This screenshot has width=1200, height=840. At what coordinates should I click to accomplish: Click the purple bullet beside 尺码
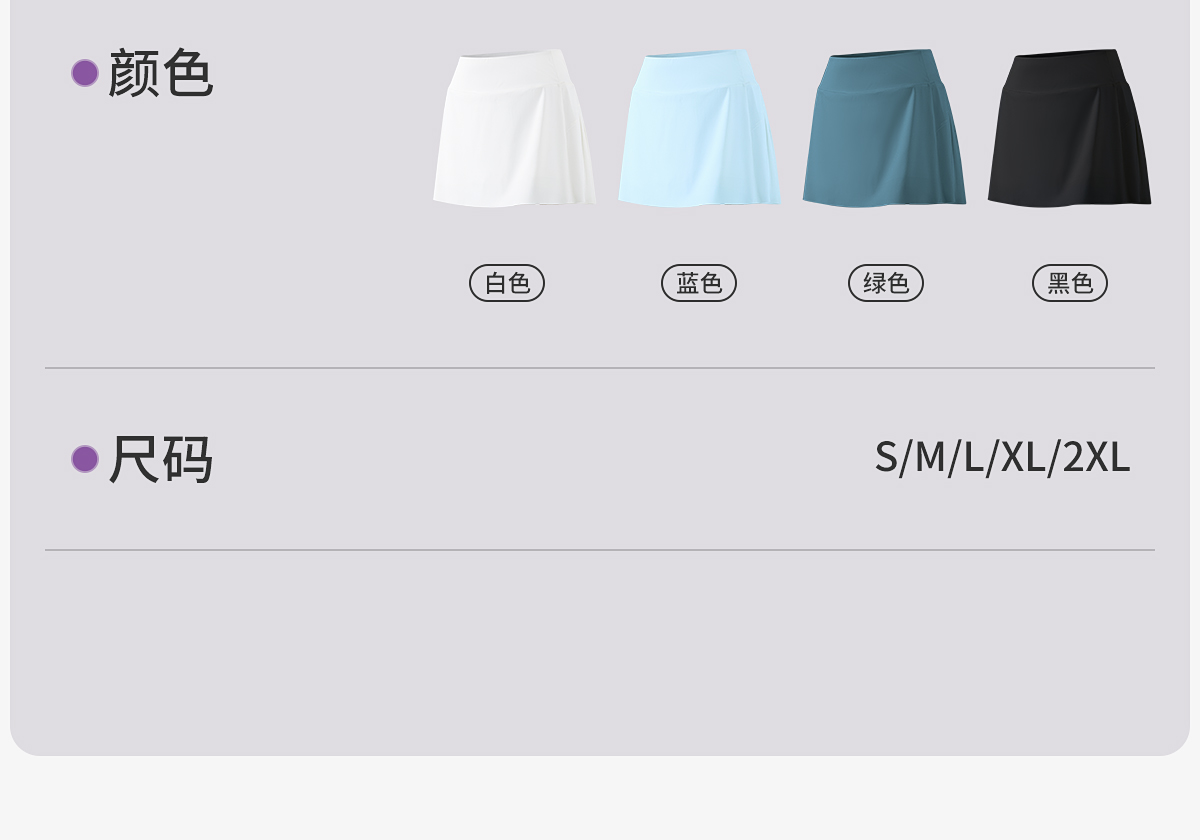tap(85, 459)
